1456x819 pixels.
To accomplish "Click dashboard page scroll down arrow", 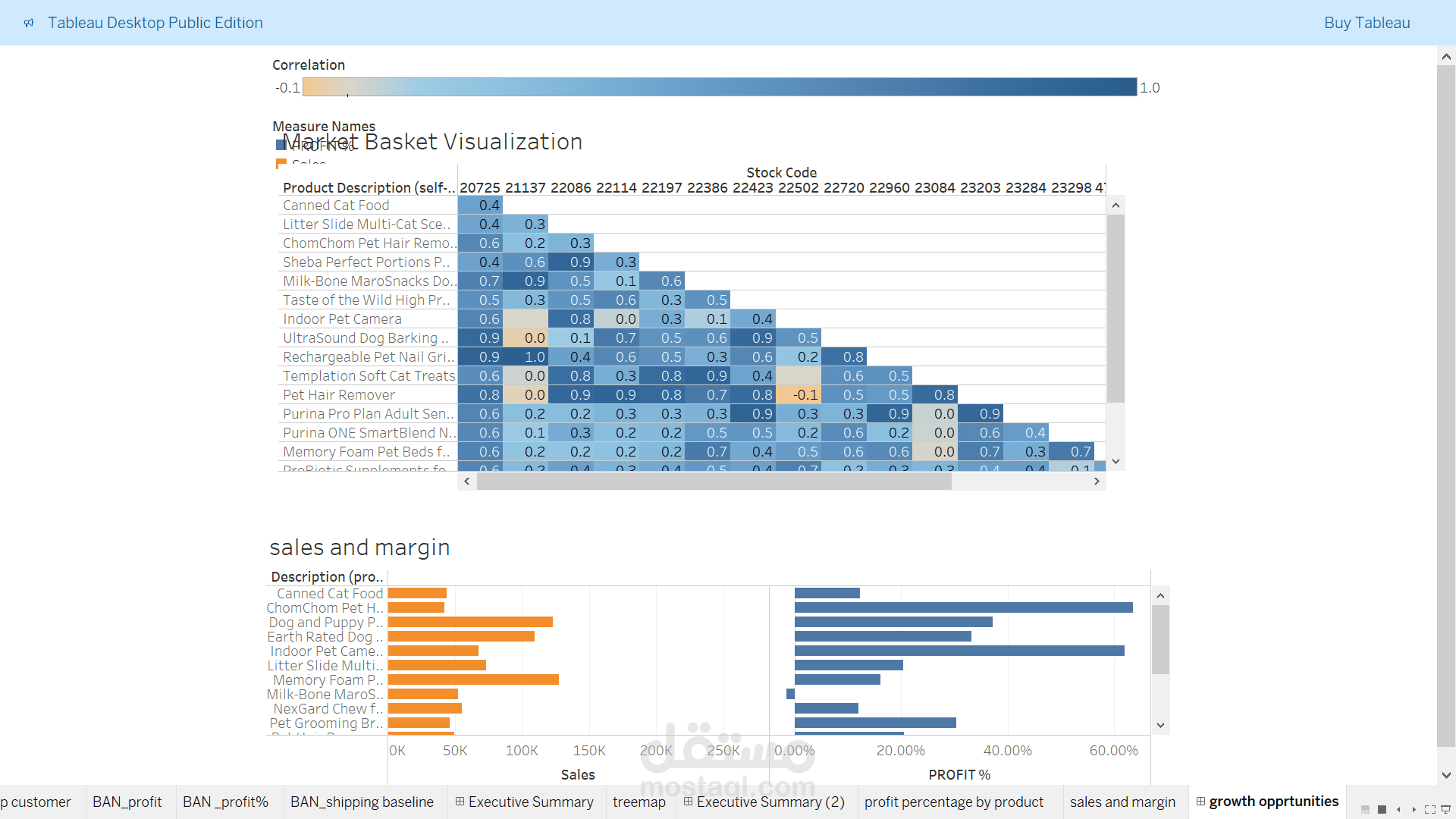I will (x=1446, y=776).
